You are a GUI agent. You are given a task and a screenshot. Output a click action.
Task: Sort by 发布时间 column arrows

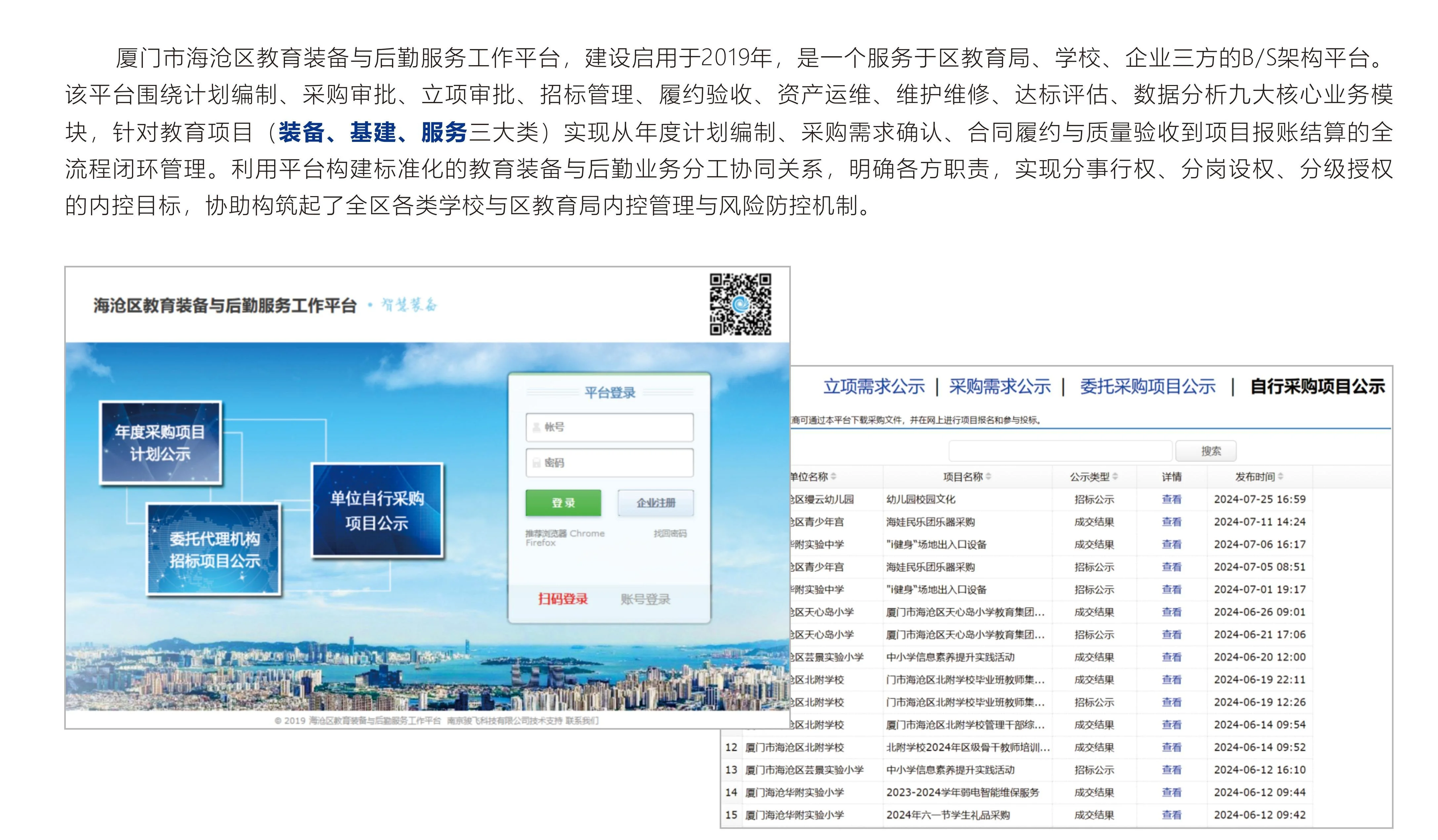[x=1281, y=477]
